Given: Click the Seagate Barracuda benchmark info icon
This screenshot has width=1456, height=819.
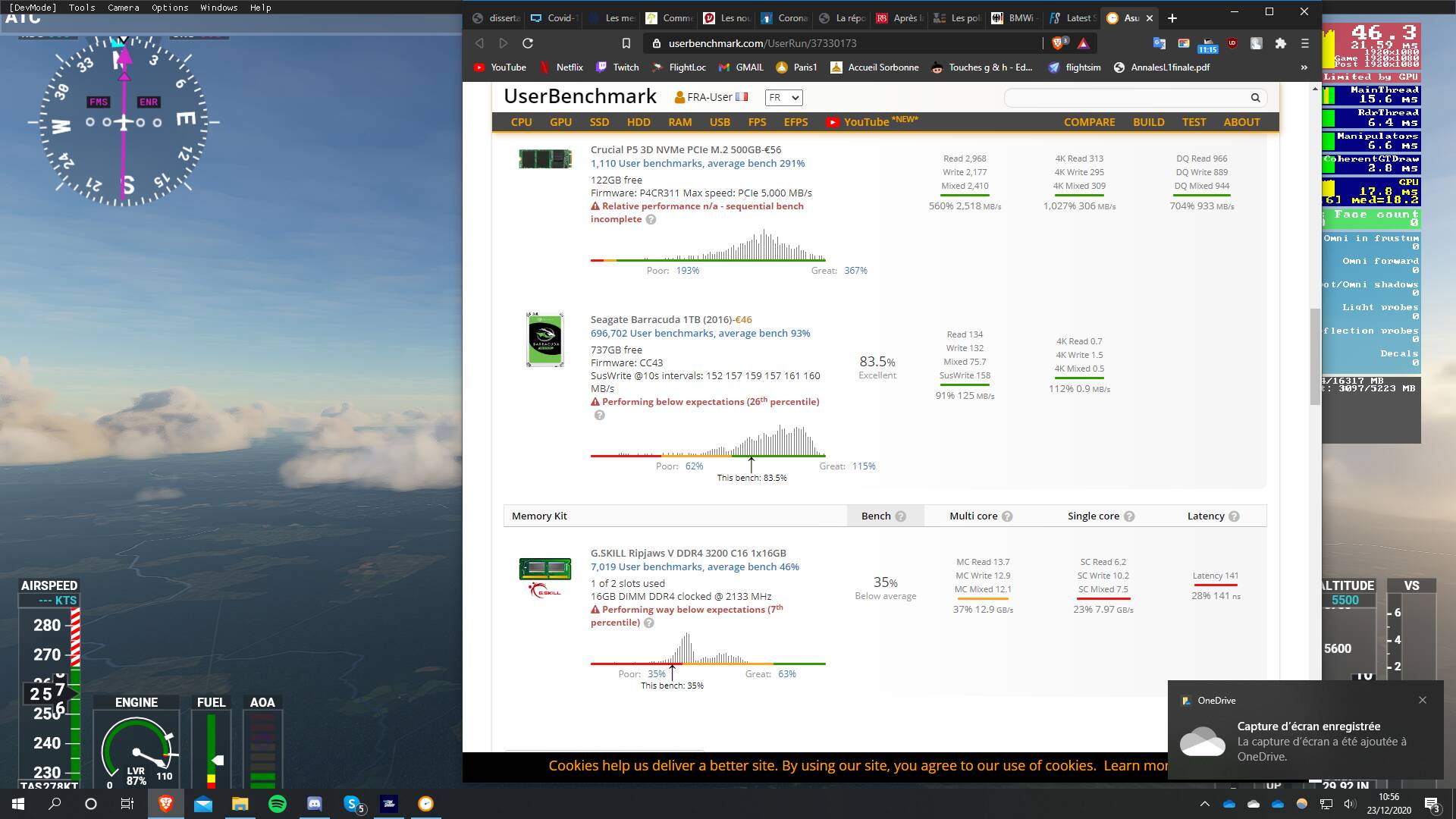Looking at the screenshot, I should click(599, 415).
